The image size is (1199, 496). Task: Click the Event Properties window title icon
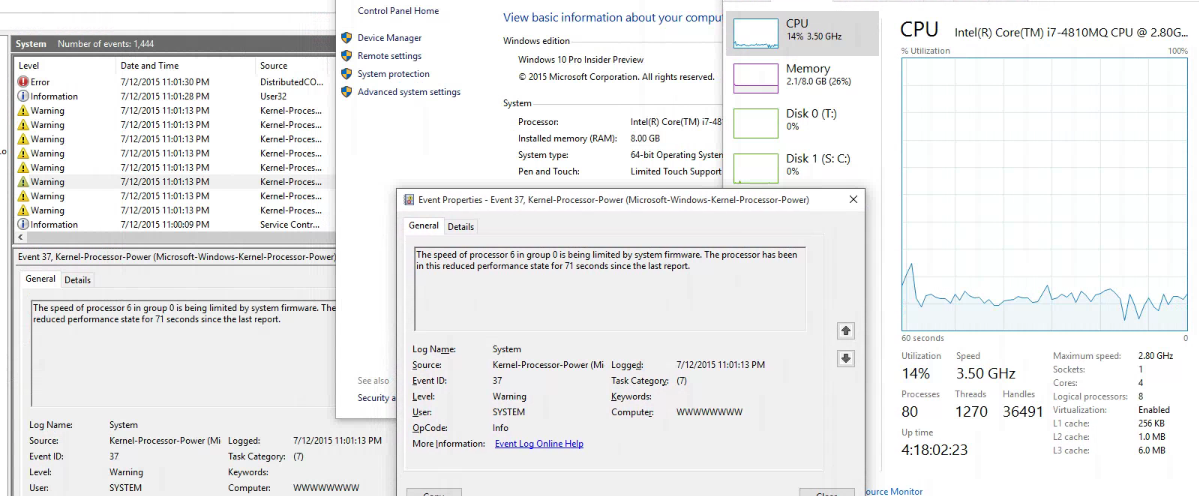(x=409, y=199)
